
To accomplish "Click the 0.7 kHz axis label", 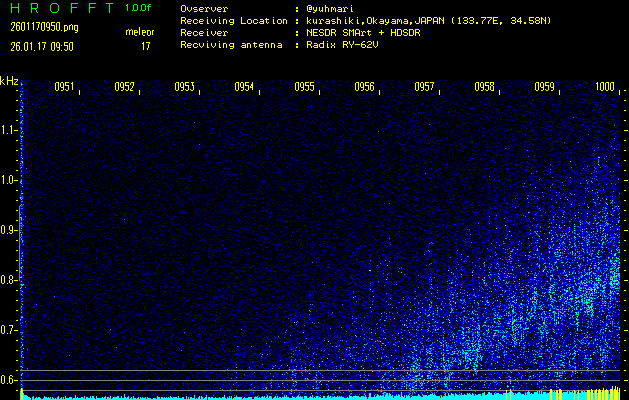I will pyautogui.click(x=9, y=330).
